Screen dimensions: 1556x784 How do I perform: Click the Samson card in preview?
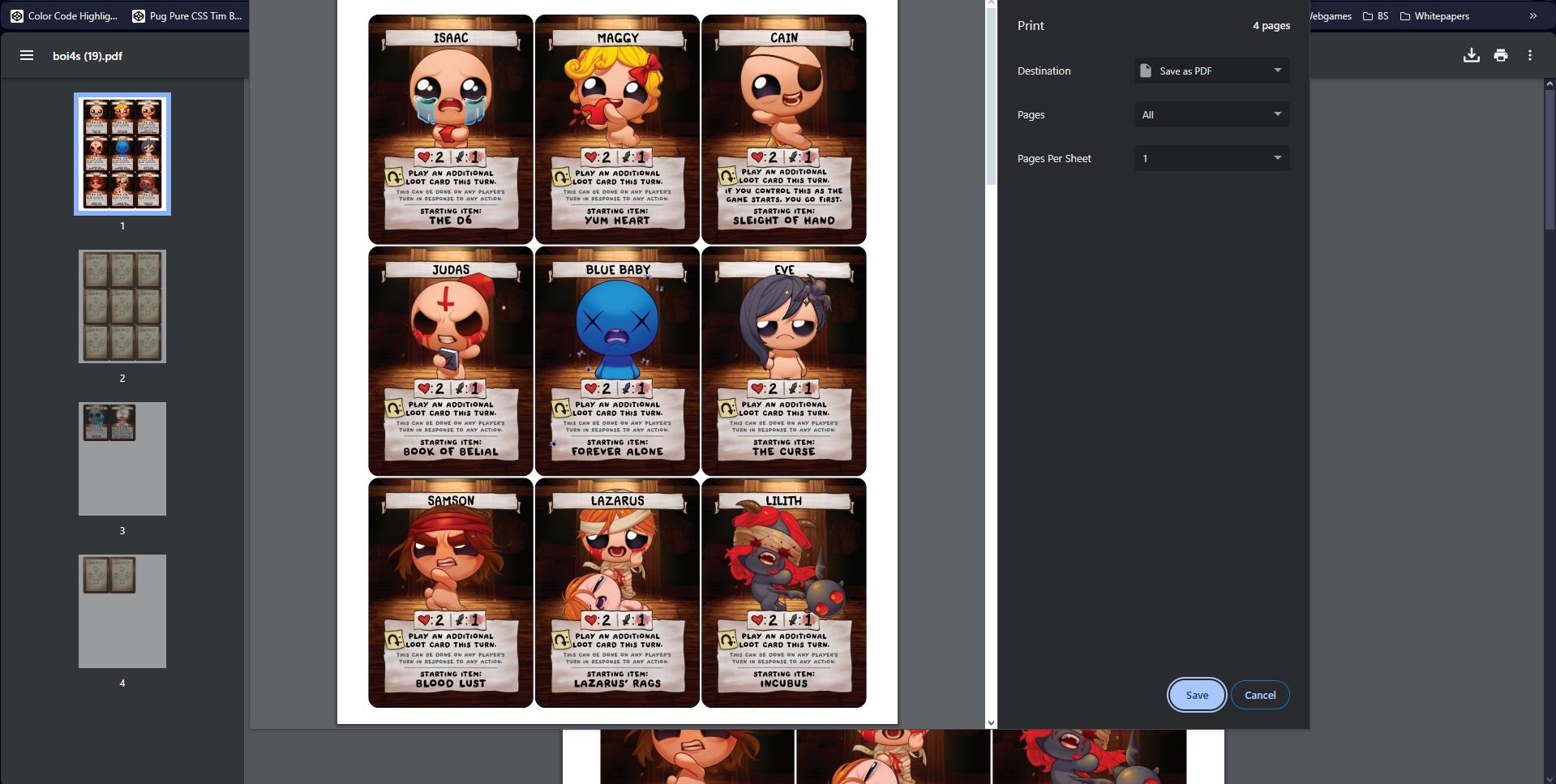click(451, 593)
